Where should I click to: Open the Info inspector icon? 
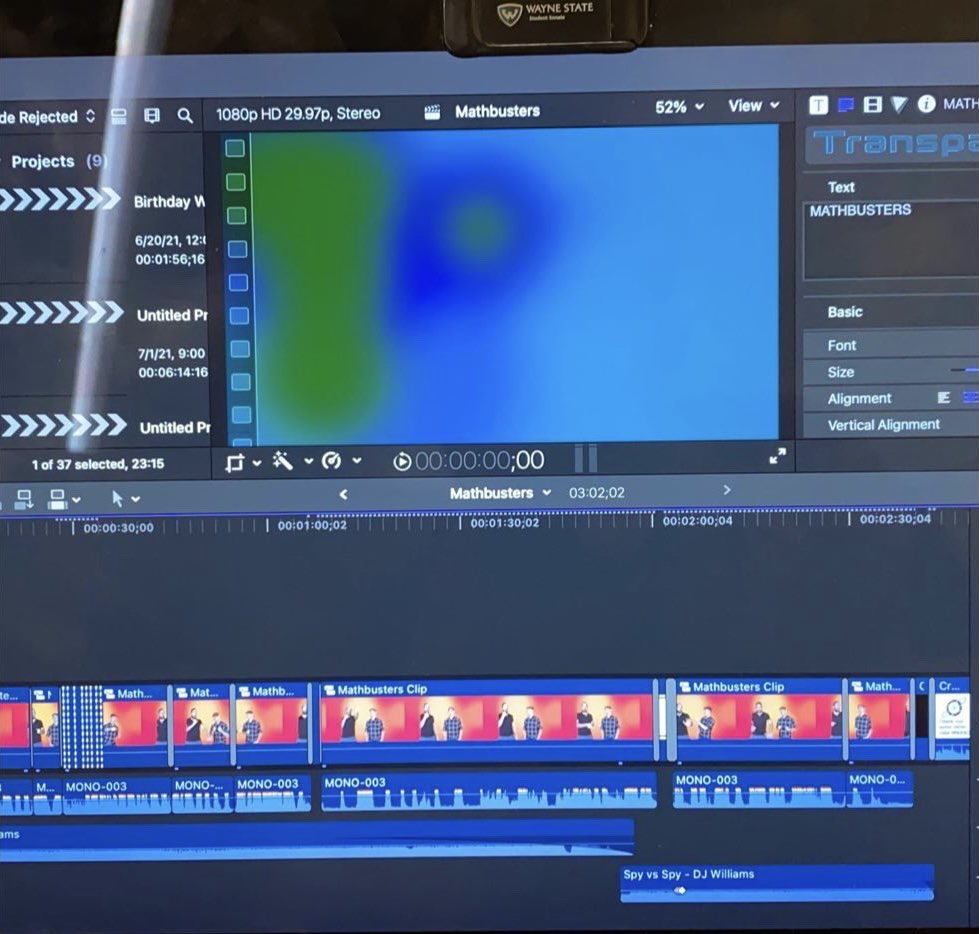click(x=927, y=104)
